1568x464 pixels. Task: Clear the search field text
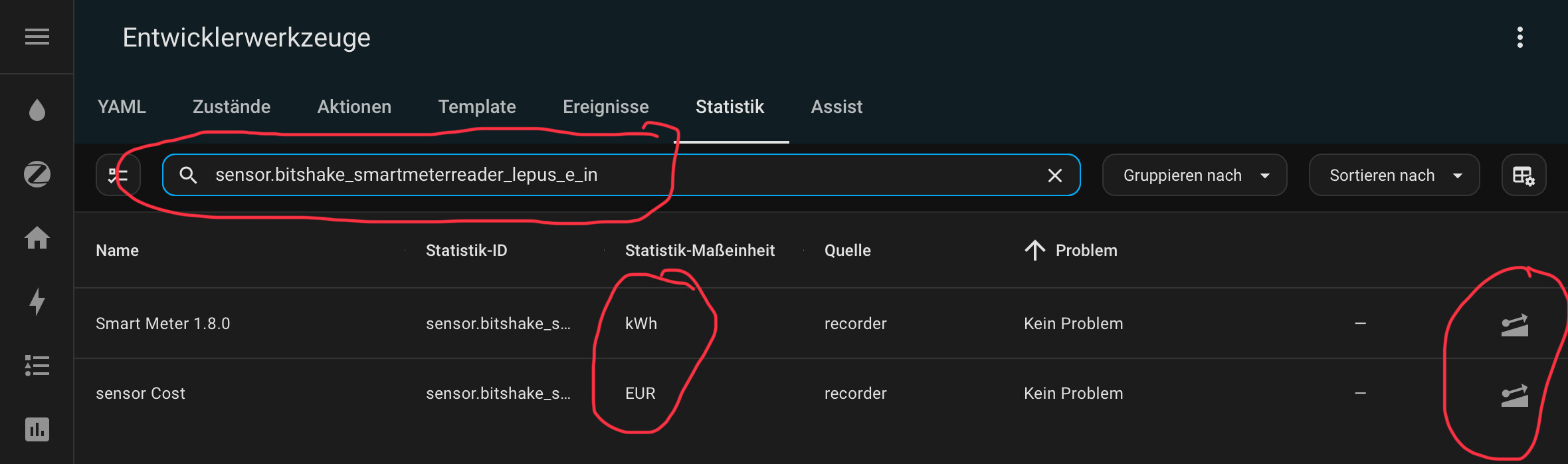(x=1054, y=175)
